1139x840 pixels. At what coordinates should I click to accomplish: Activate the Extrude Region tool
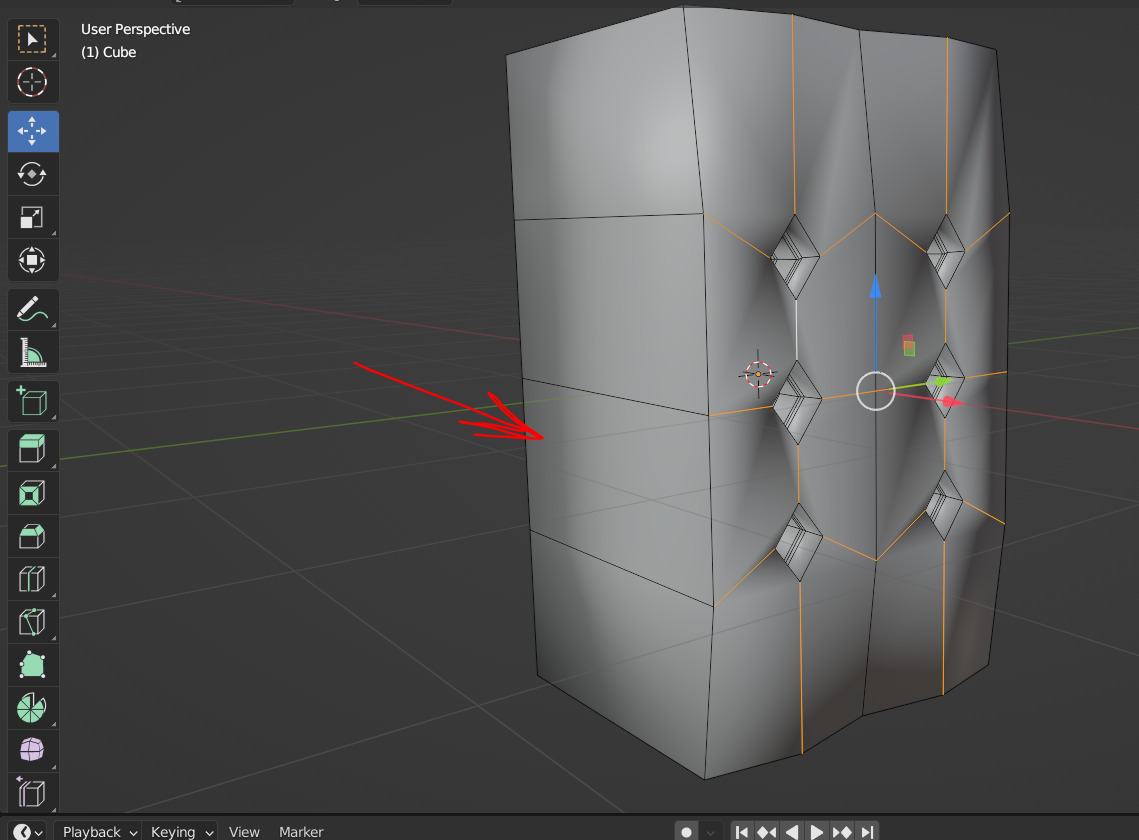tap(33, 448)
